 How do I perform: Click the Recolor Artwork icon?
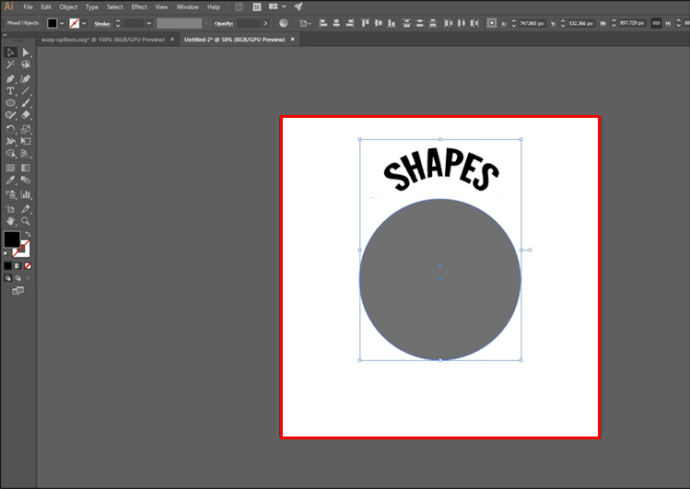pos(284,23)
